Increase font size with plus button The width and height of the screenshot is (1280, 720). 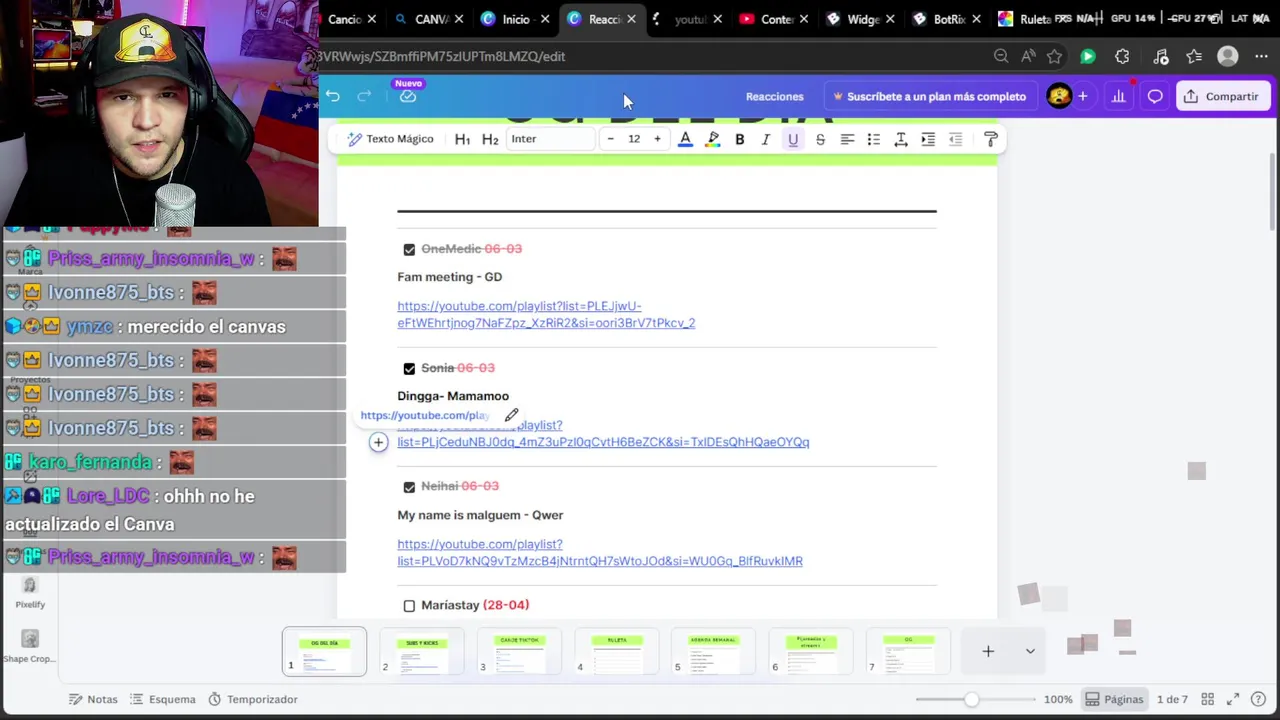point(657,139)
